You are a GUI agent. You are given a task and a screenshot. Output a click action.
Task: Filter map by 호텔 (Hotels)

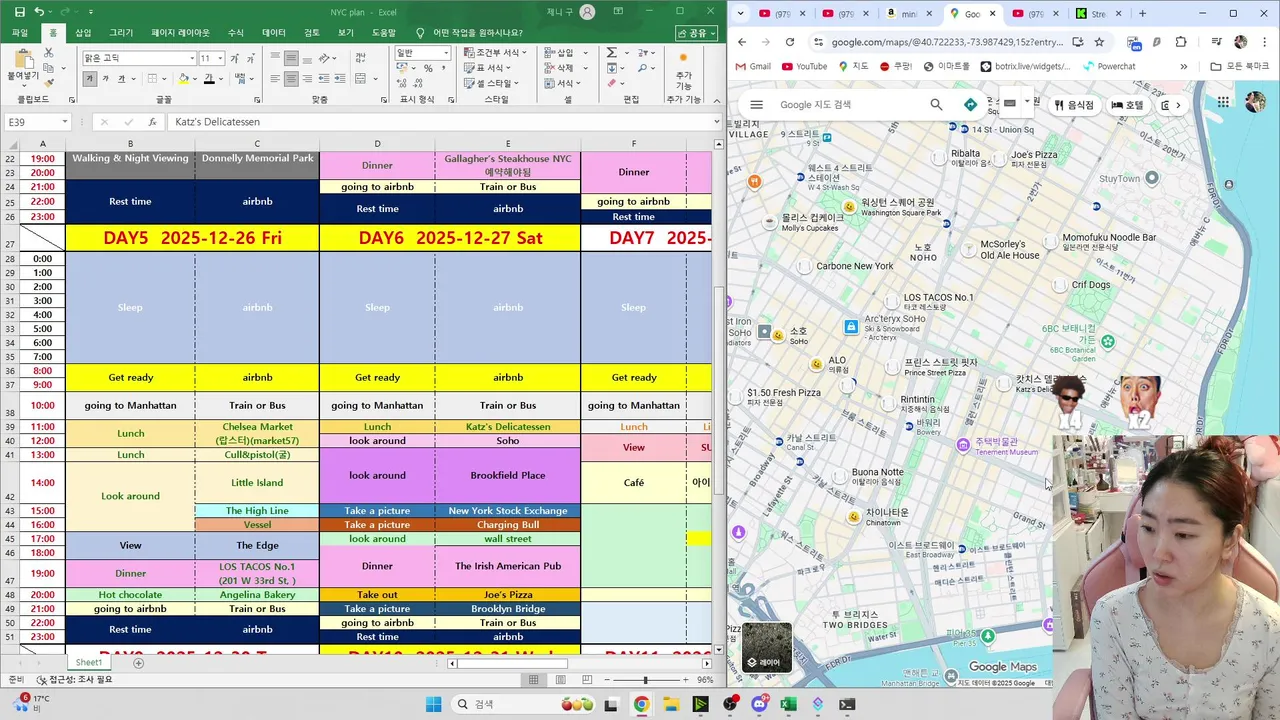tap(1127, 105)
